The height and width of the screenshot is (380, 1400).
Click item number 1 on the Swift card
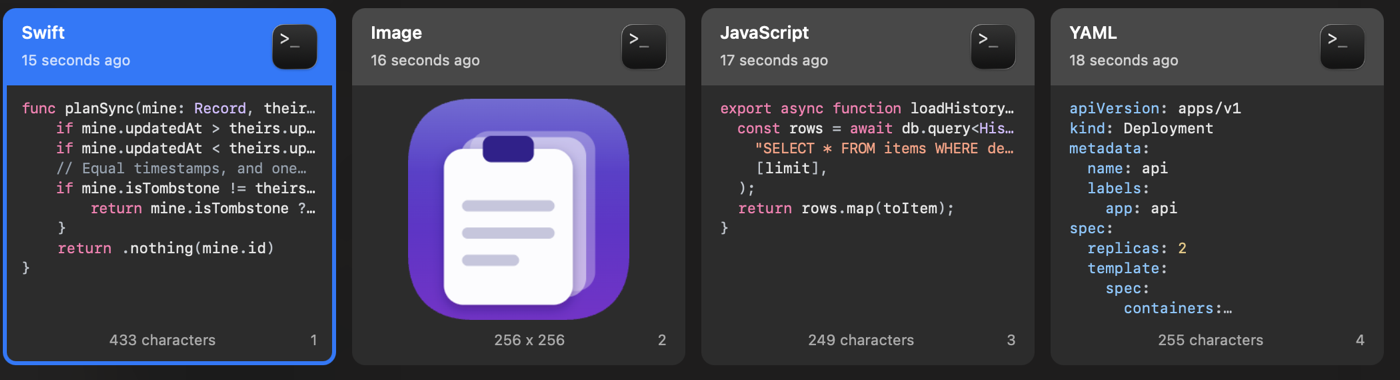[313, 340]
